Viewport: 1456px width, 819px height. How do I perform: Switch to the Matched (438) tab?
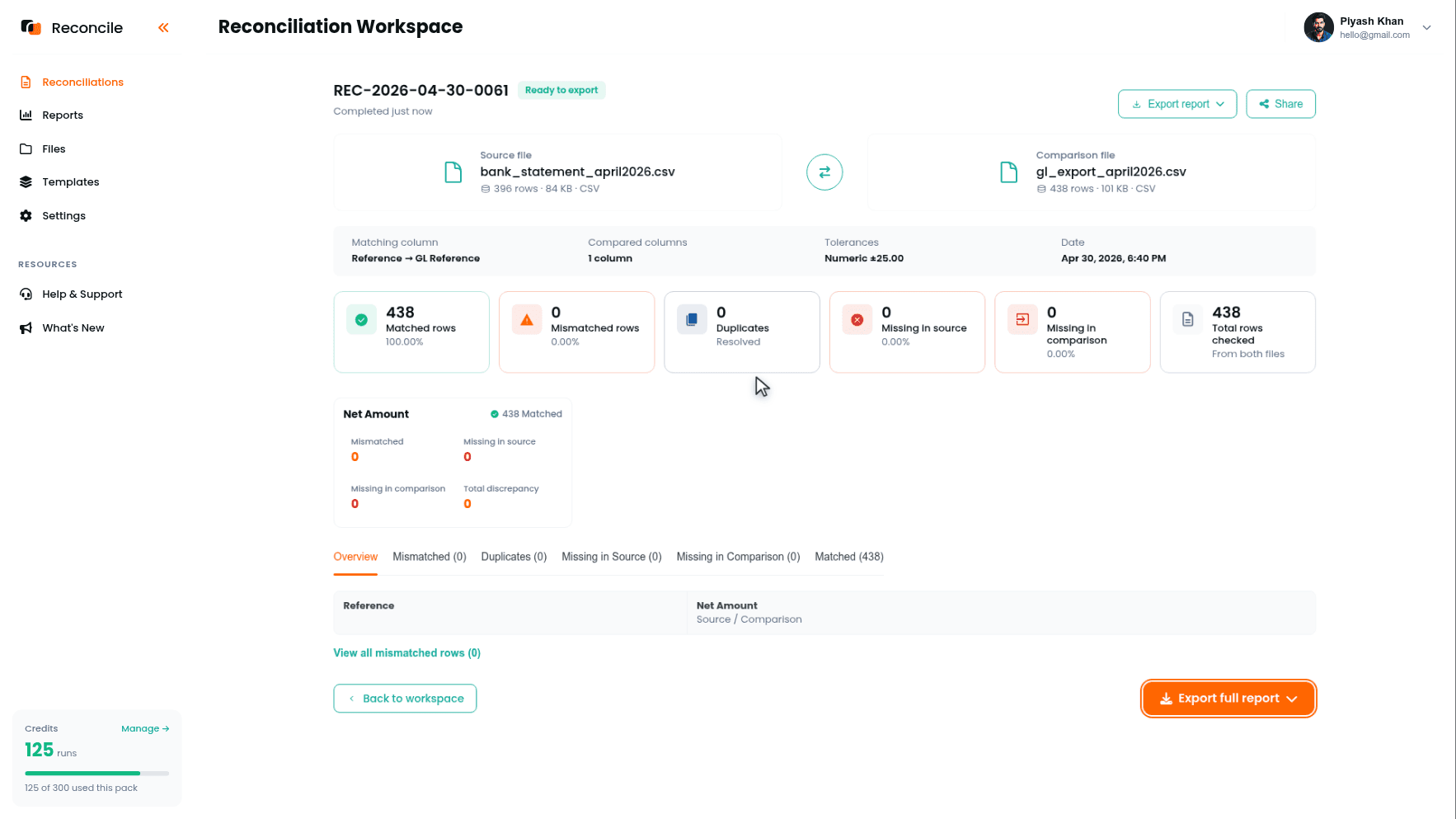[849, 557]
